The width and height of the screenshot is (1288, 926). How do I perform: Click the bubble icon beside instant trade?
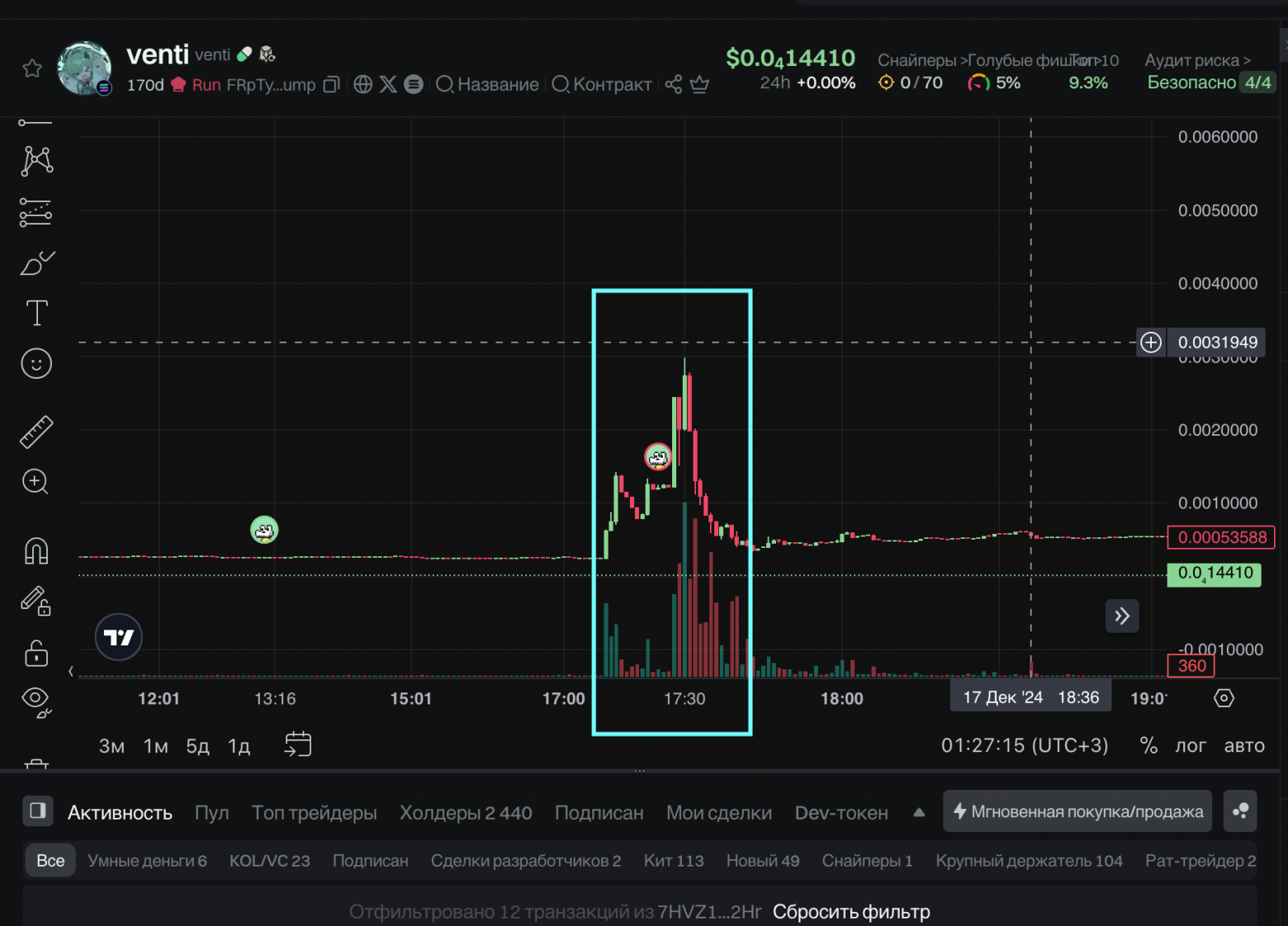point(1240,811)
